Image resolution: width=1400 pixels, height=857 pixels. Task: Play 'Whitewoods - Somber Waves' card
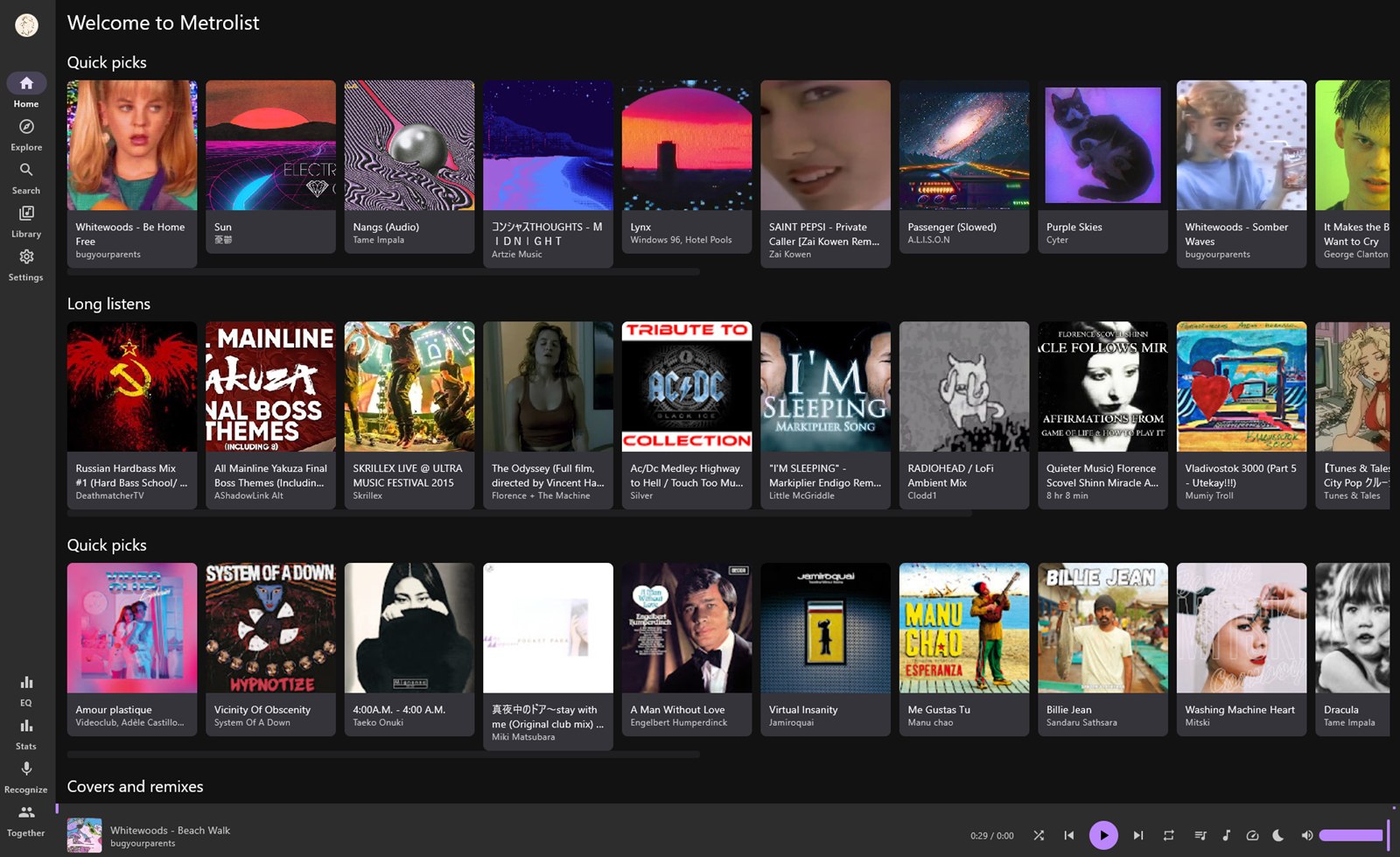[1242, 173]
